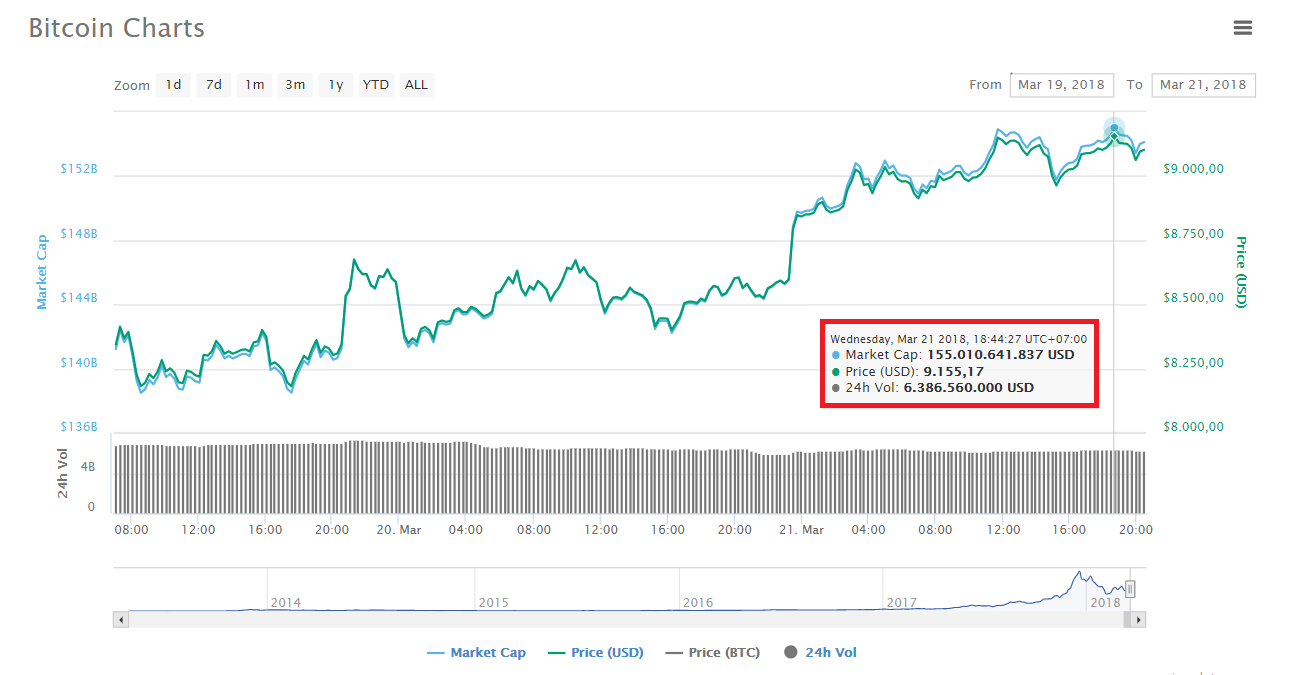Viewport: 1308px width, 675px height.
Task: Select the 1m zoom range
Action: (x=255, y=85)
